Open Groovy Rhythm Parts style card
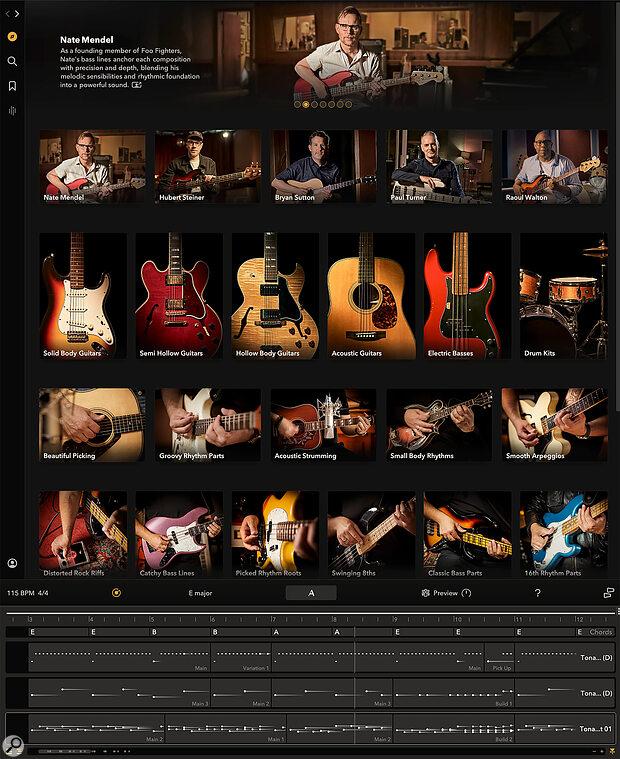Image resolution: width=620 pixels, height=759 pixels. click(x=208, y=425)
